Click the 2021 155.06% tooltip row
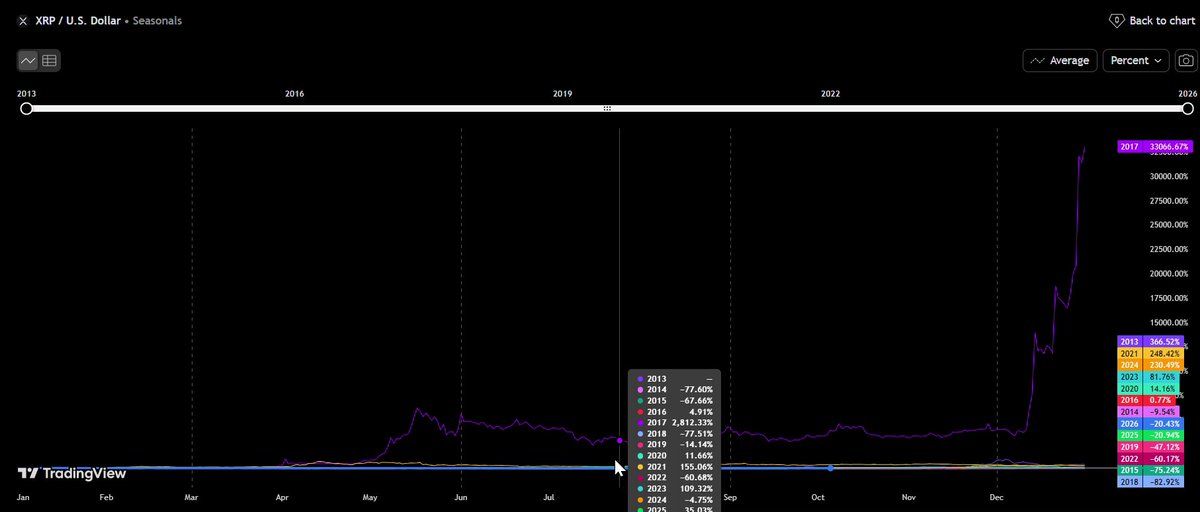1200x512 pixels. pyautogui.click(x=674, y=467)
